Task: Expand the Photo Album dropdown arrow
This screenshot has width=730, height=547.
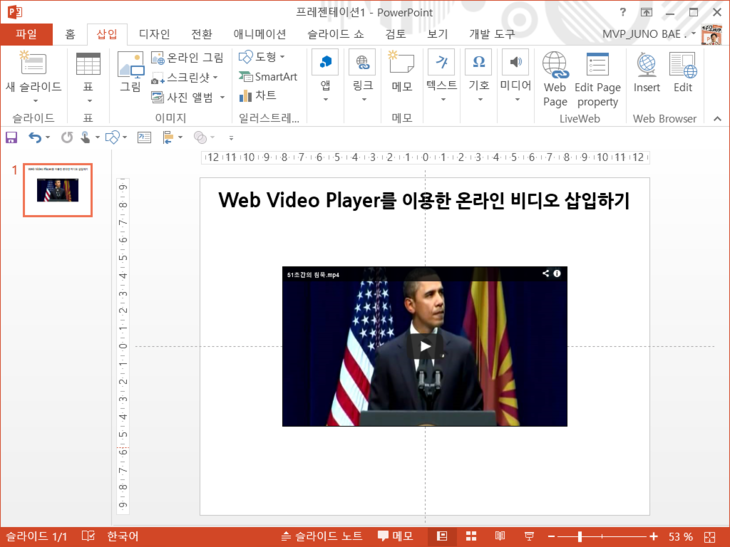Action: (x=222, y=97)
